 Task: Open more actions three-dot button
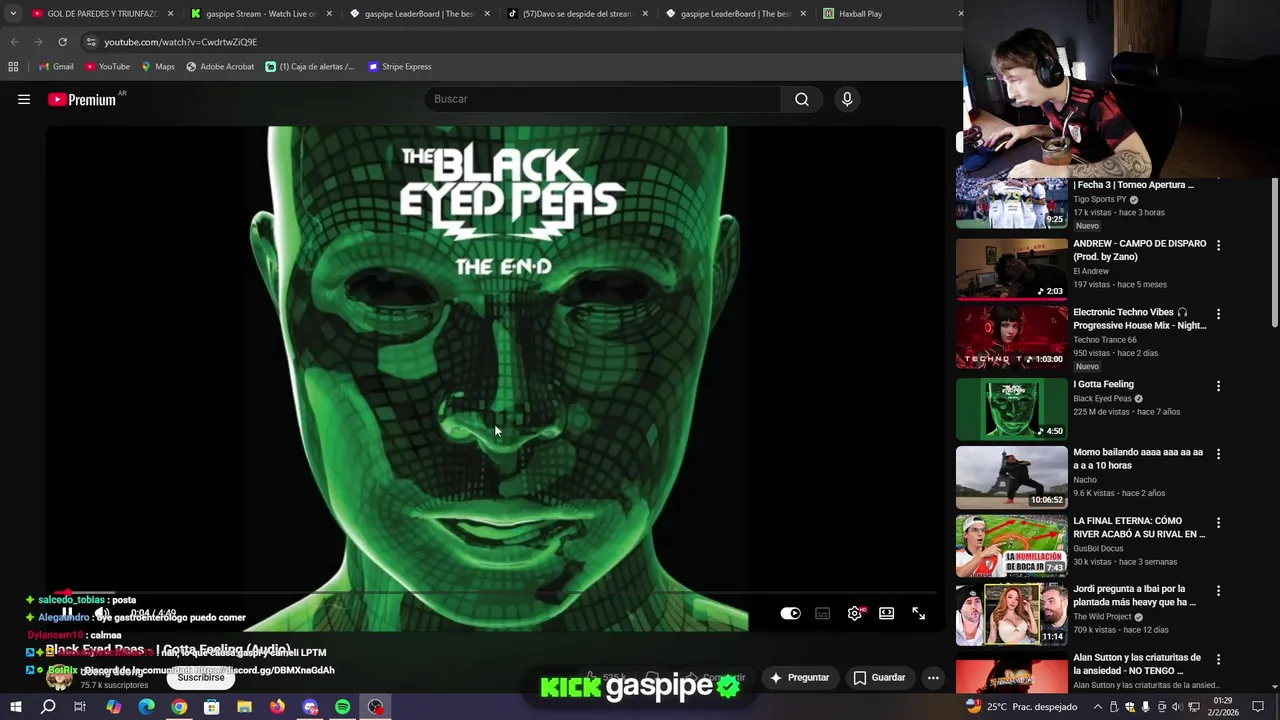[933, 677]
